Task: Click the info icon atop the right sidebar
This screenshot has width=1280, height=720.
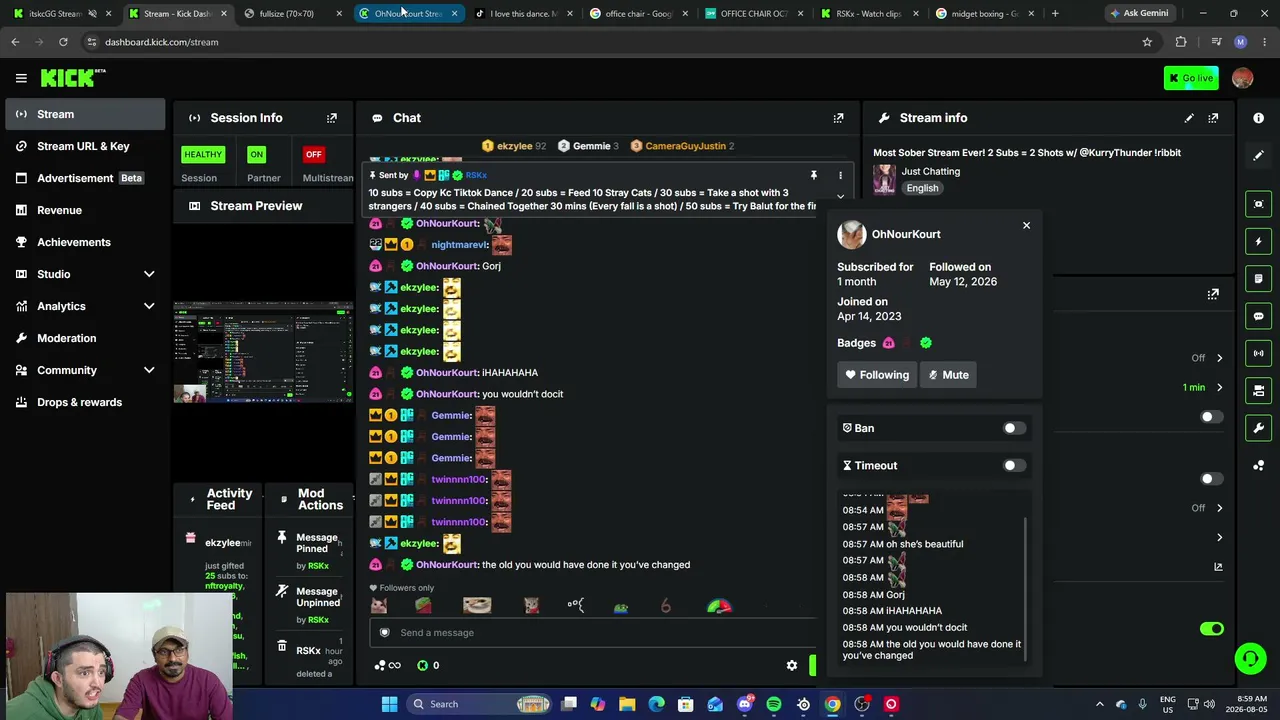Action: click(1258, 118)
